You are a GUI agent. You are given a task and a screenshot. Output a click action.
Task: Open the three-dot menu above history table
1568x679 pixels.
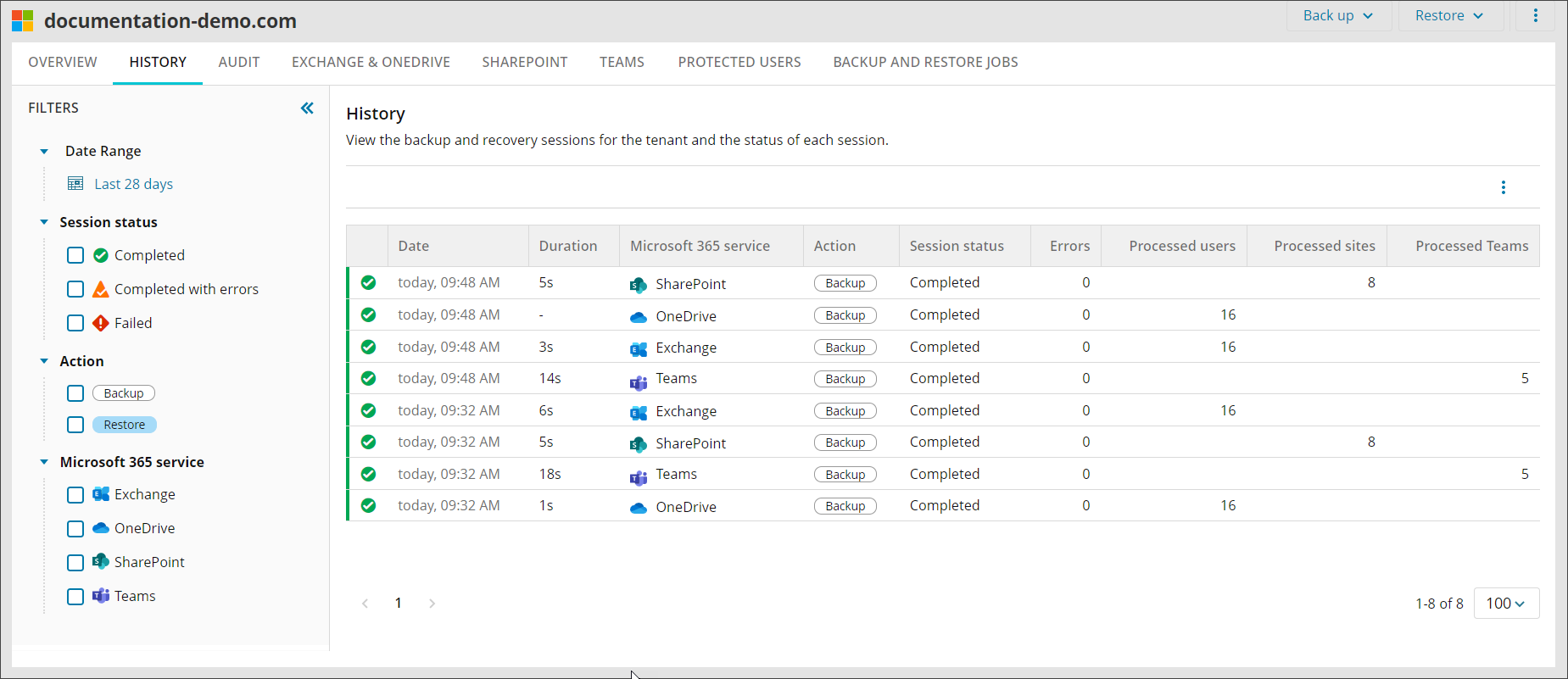(1503, 187)
